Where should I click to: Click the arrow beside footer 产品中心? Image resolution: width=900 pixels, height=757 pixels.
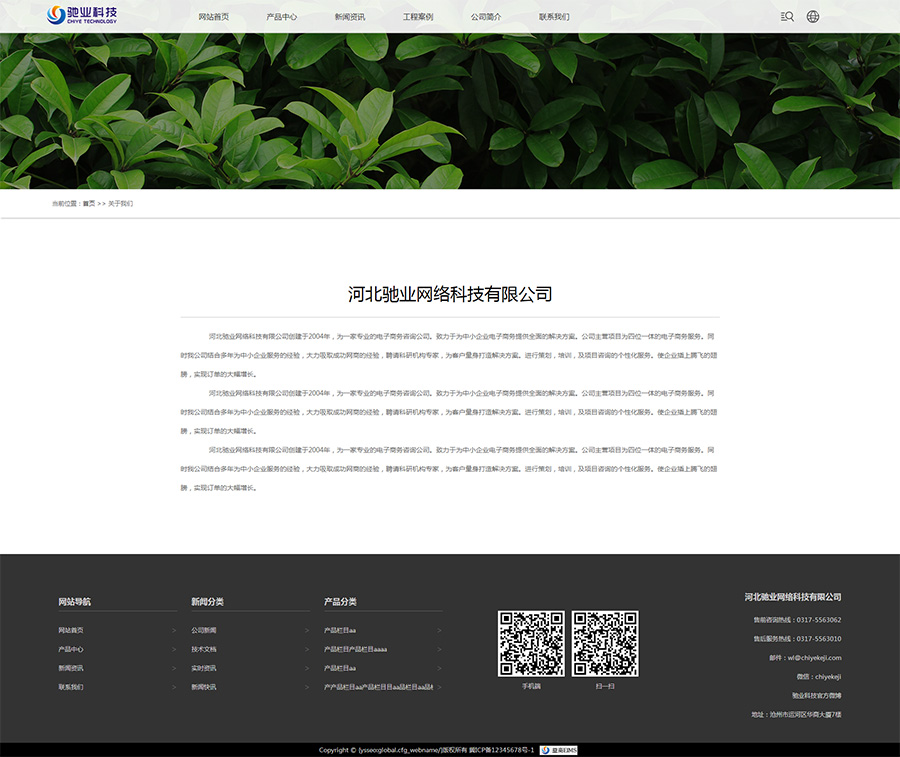(174, 649)
